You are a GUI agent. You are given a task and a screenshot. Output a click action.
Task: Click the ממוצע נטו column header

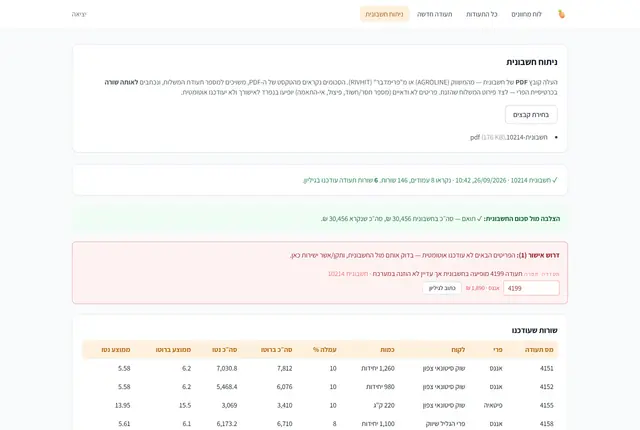coord(116,350)
